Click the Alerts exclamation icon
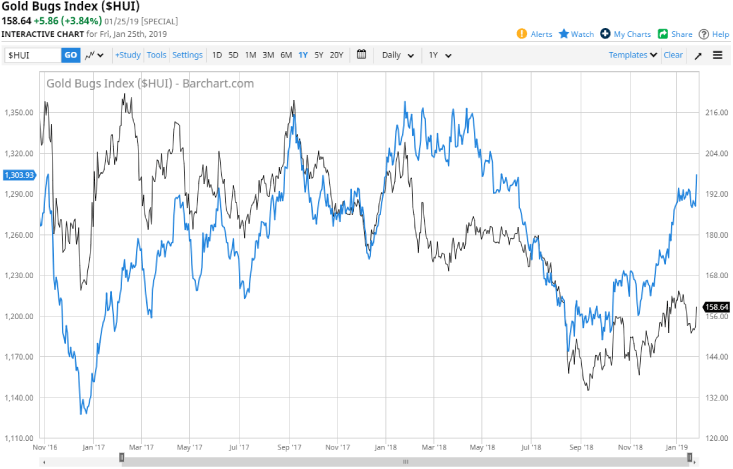Viewport: 733px width, 469px height. 522,34
